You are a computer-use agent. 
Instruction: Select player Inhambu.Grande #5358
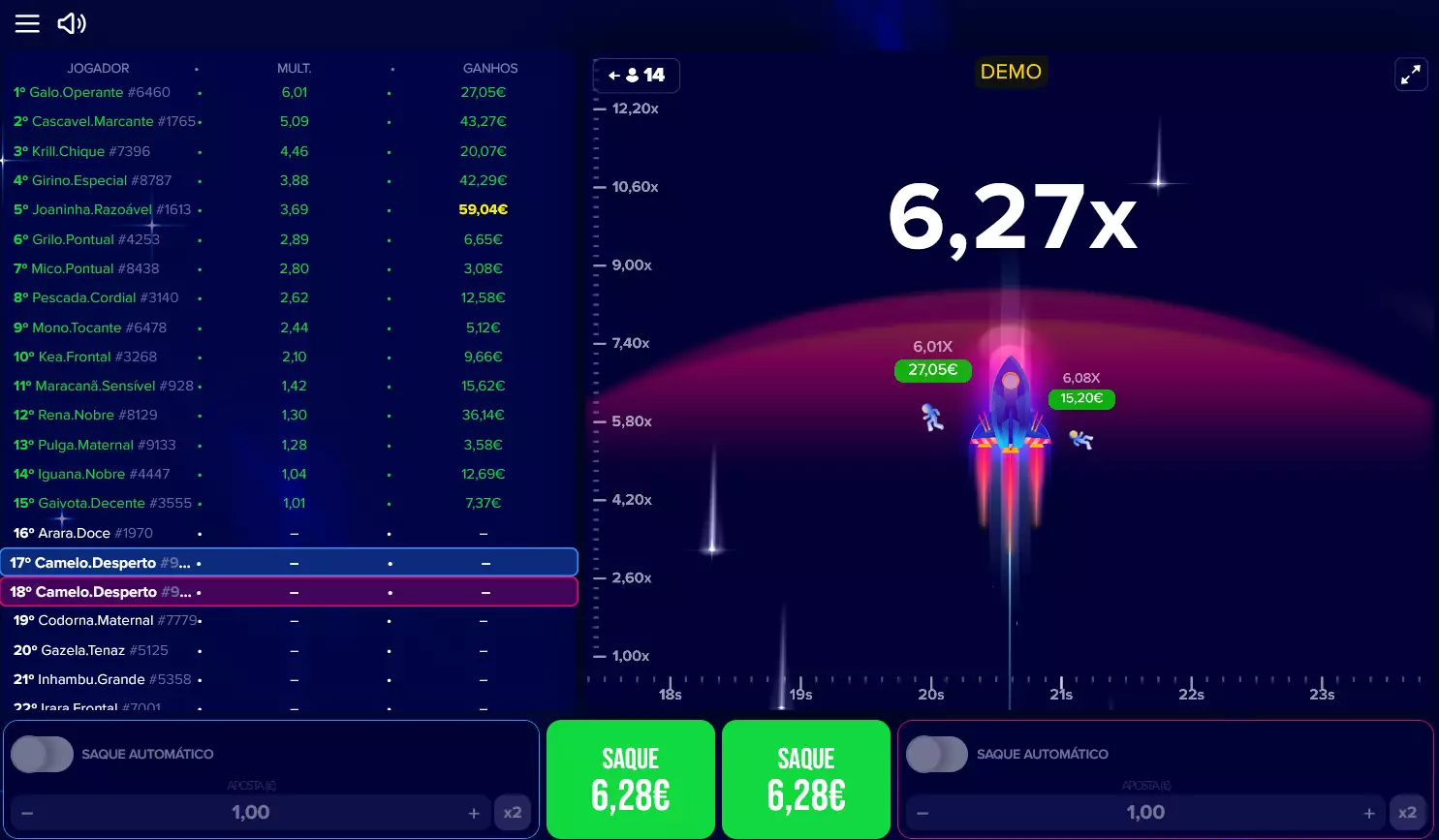pos(103,679)
